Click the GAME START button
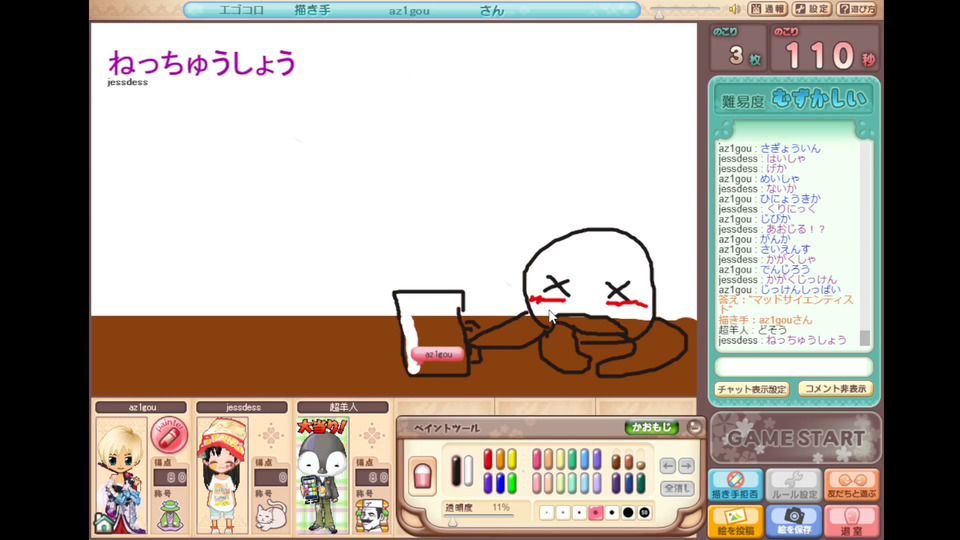The width and height of the screenshot is (960, 540). point(795,438)
